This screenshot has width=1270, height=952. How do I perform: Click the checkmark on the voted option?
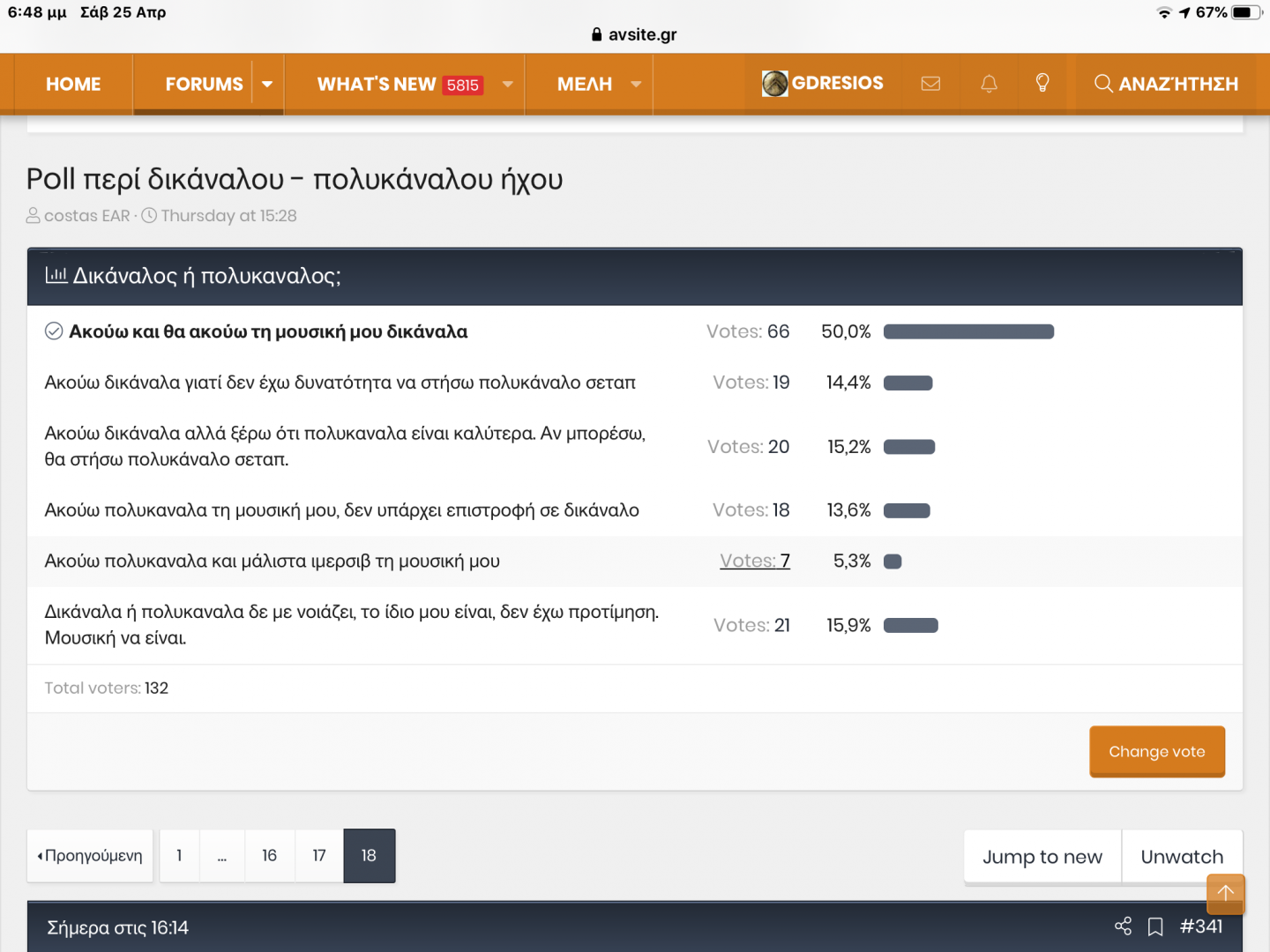click(54, 331)
